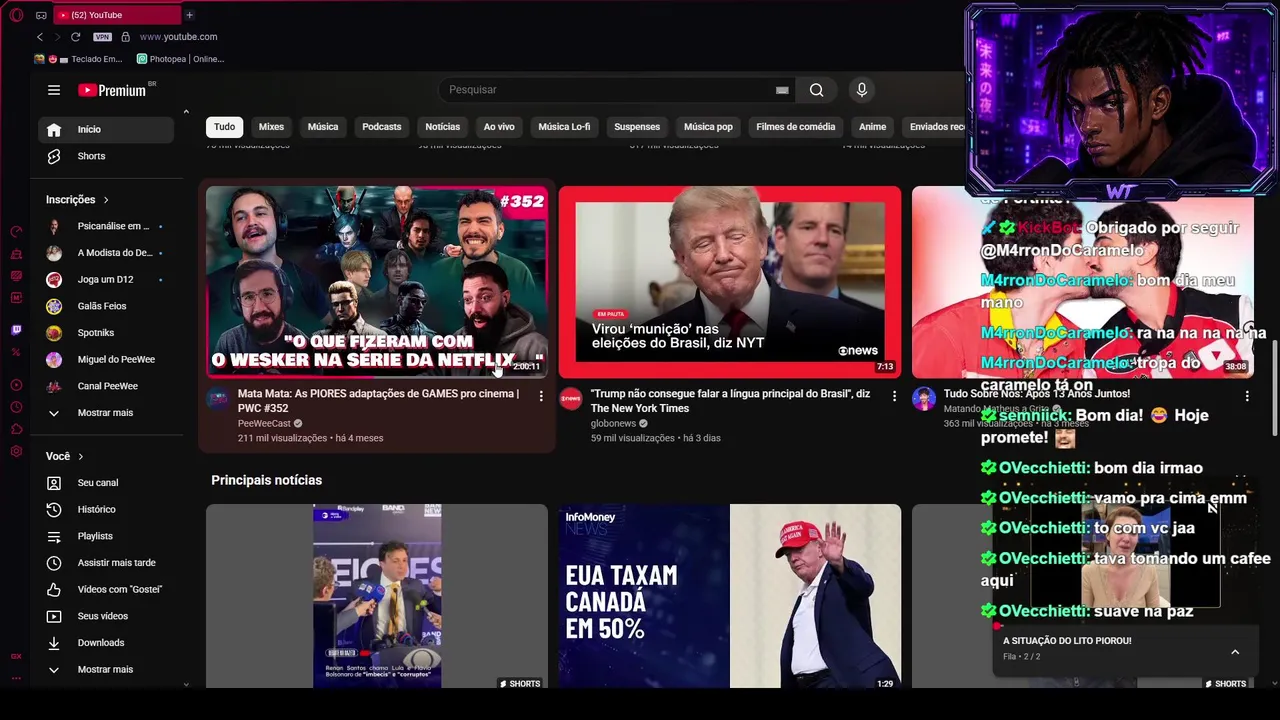Open a new browser tab
Image resolution: width=1280 pixels, height=720 pixels.
[x=189, y=15]
